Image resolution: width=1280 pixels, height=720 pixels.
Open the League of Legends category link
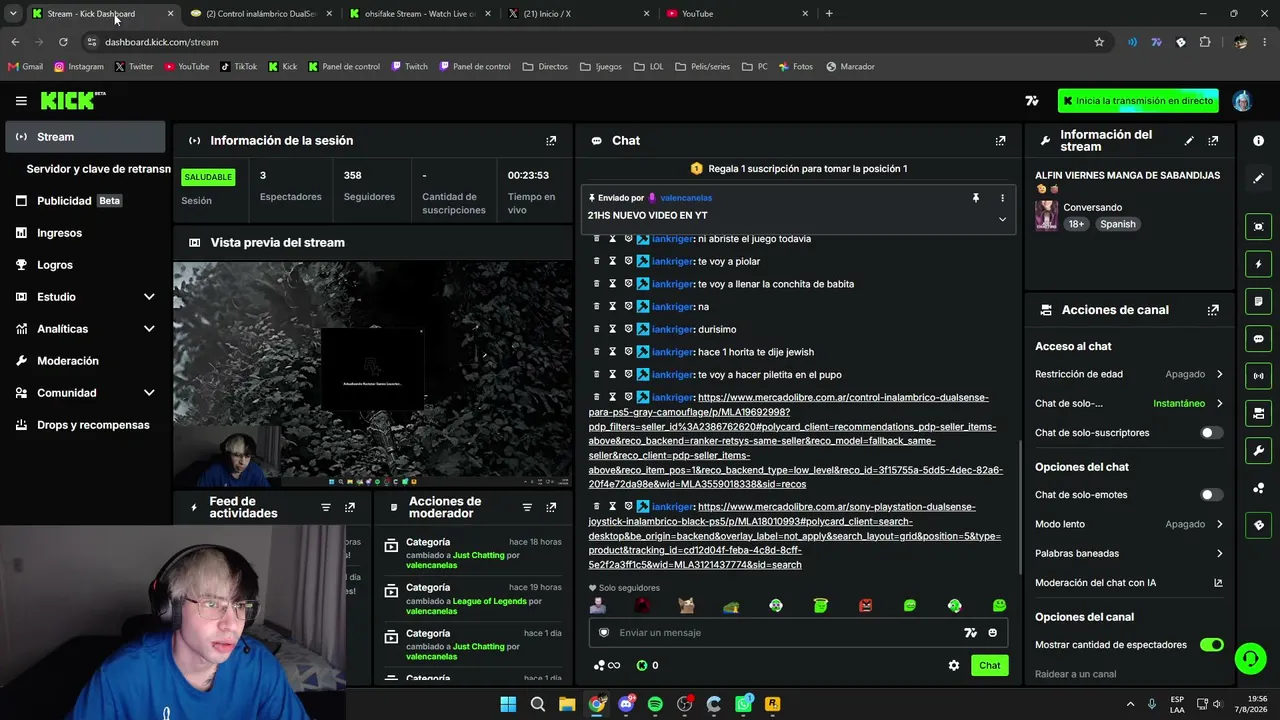(x=490, y=601)
